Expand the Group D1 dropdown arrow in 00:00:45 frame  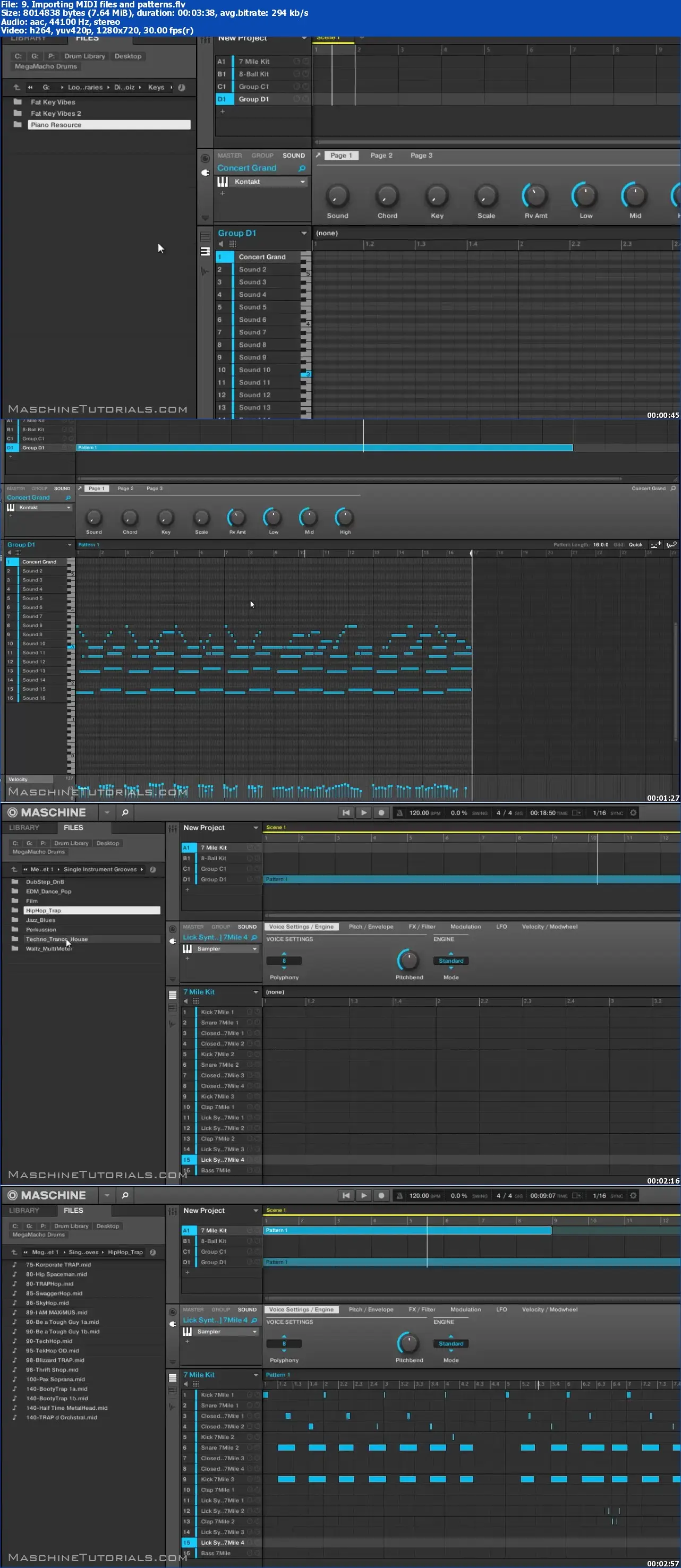pyautogui.click(x=303, y=233)
